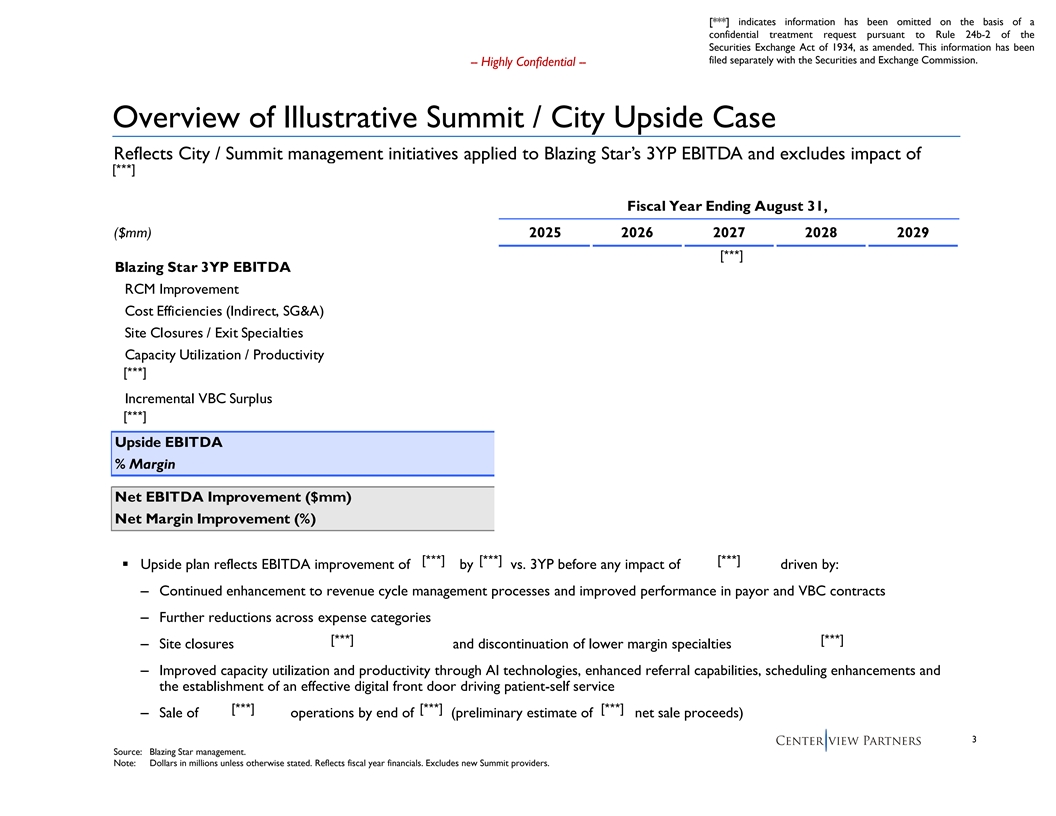Select the slide title "Overview of Illustrative Summit / City Upside Case"
Viewport: 1056px width, 816px height.
pos(444,117)
